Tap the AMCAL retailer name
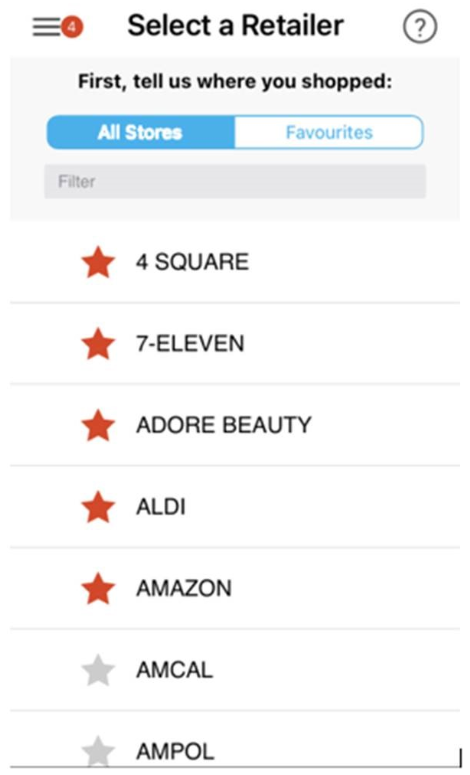 tap(174, 670)
